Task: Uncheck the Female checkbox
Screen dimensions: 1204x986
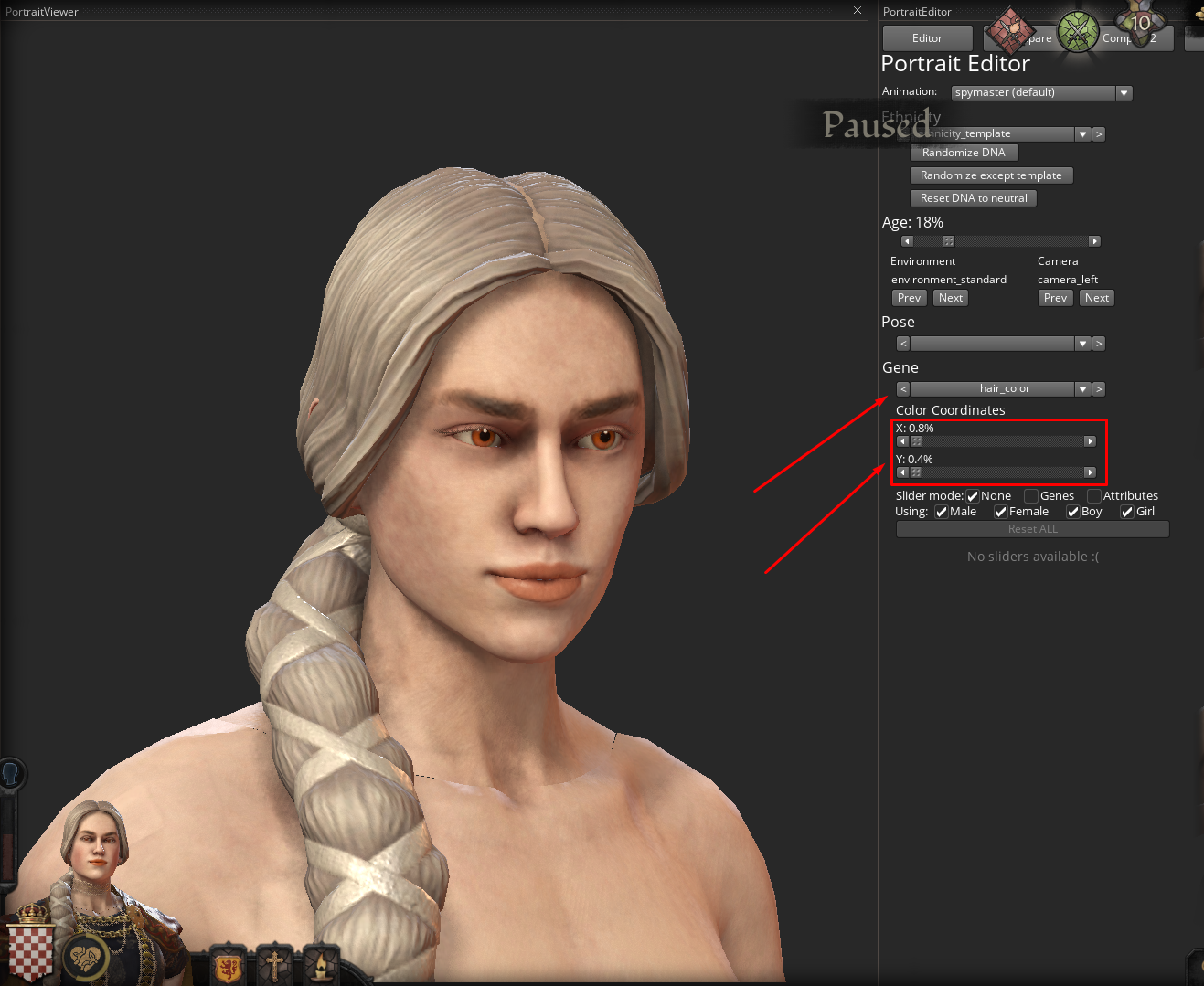Action: (x=1001, y=512)
